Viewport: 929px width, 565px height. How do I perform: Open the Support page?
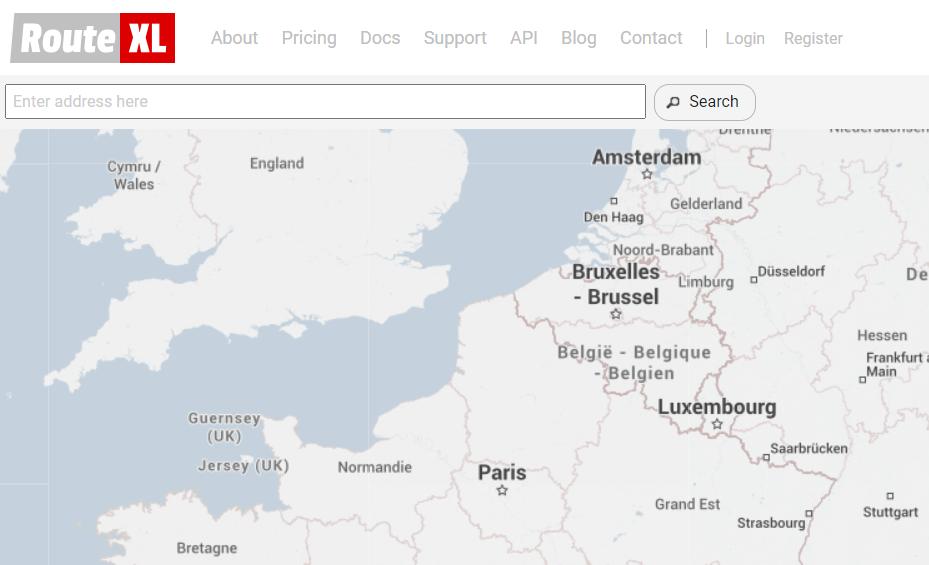pos(455,38)
